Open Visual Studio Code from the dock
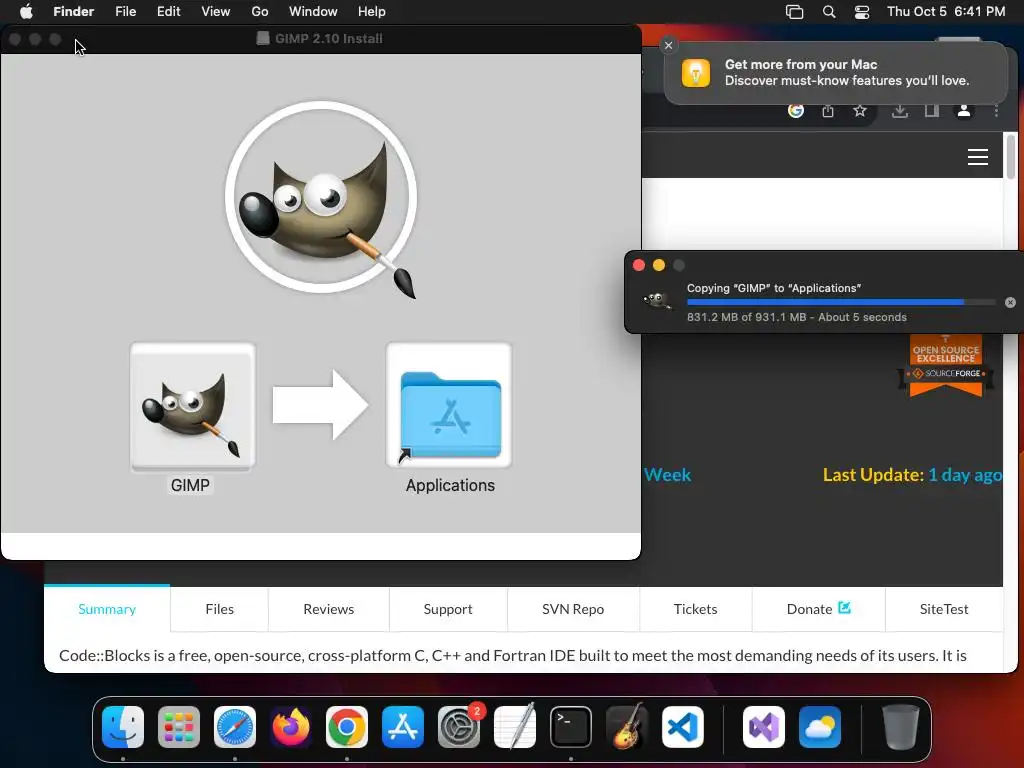 (683, 727)
